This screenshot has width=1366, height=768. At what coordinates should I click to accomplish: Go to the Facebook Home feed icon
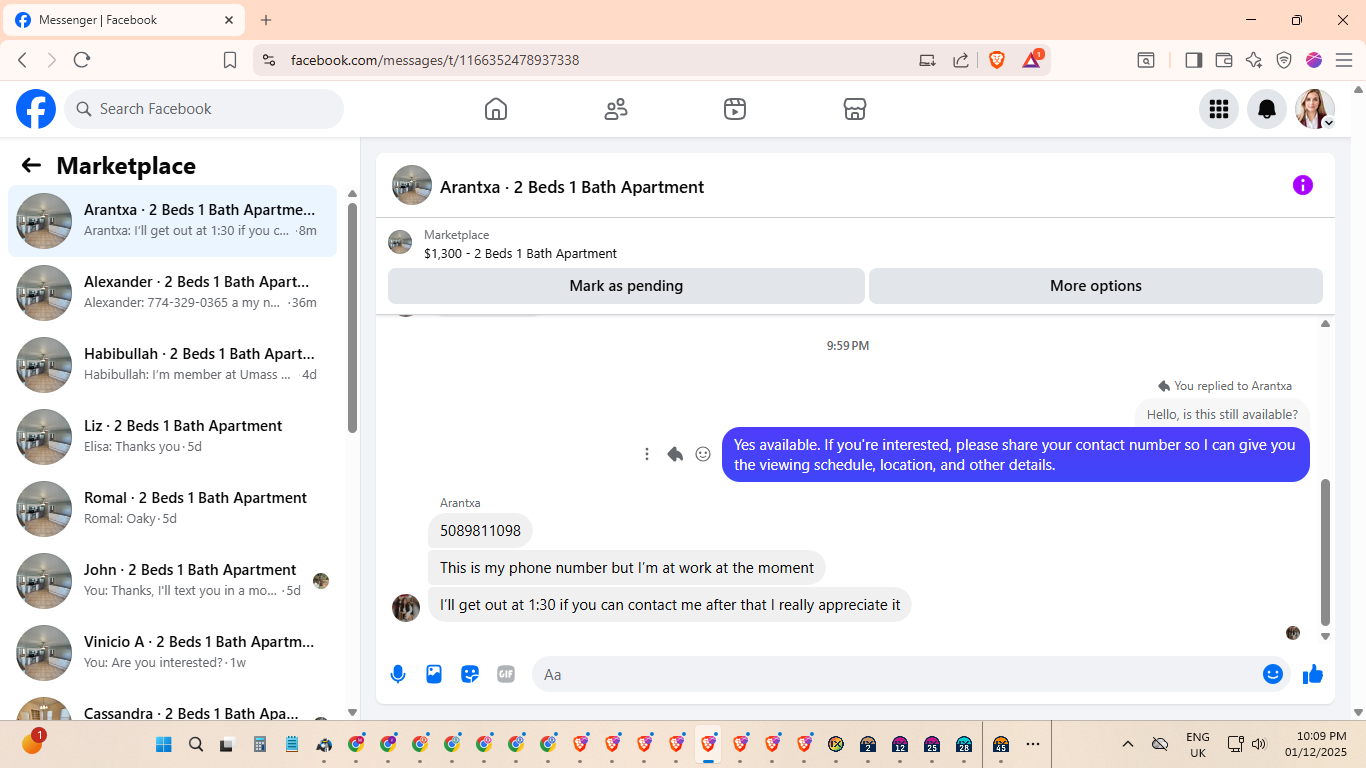[496, 109]
